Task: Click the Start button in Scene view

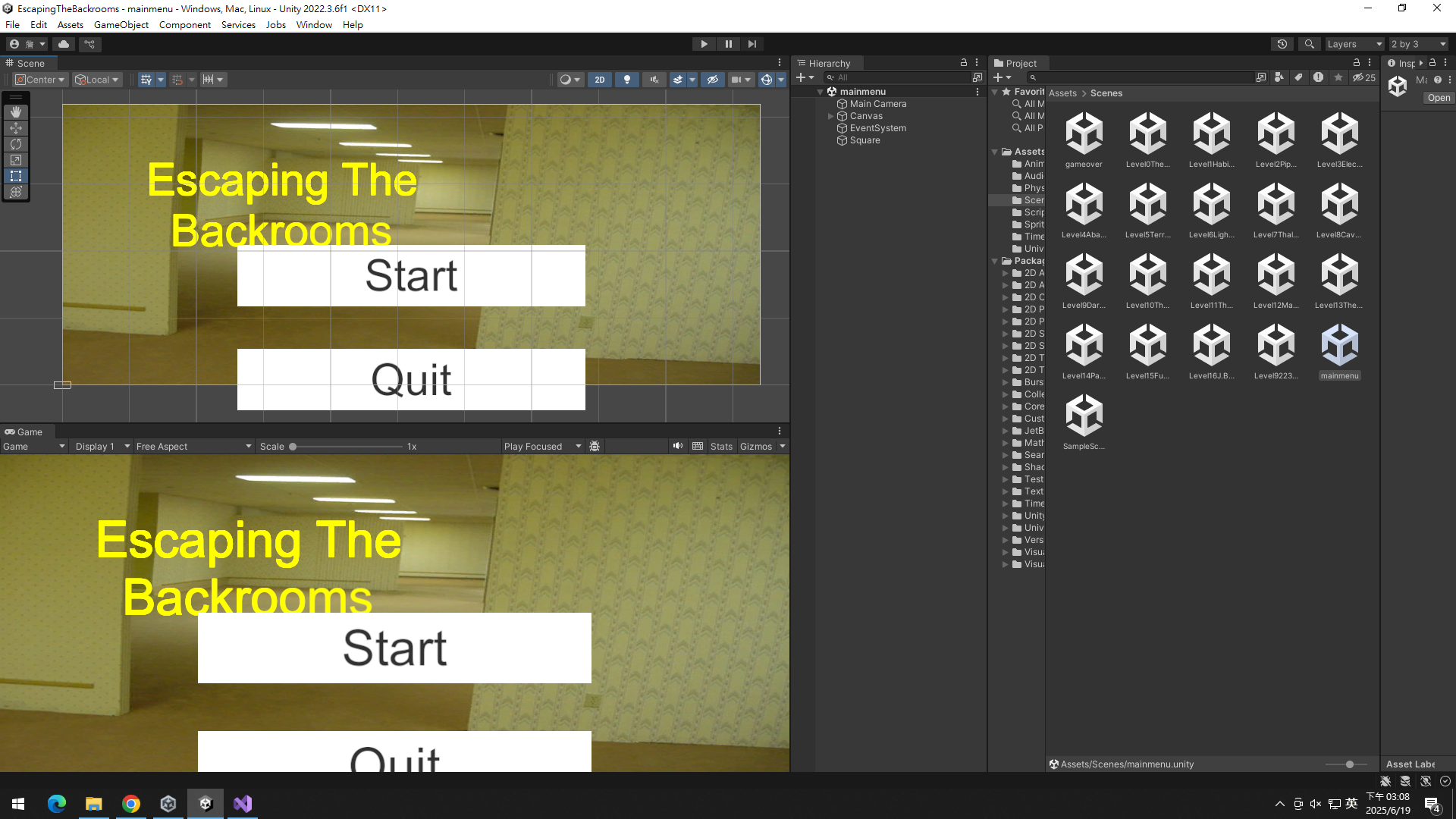Action: [x=411, y=275]
